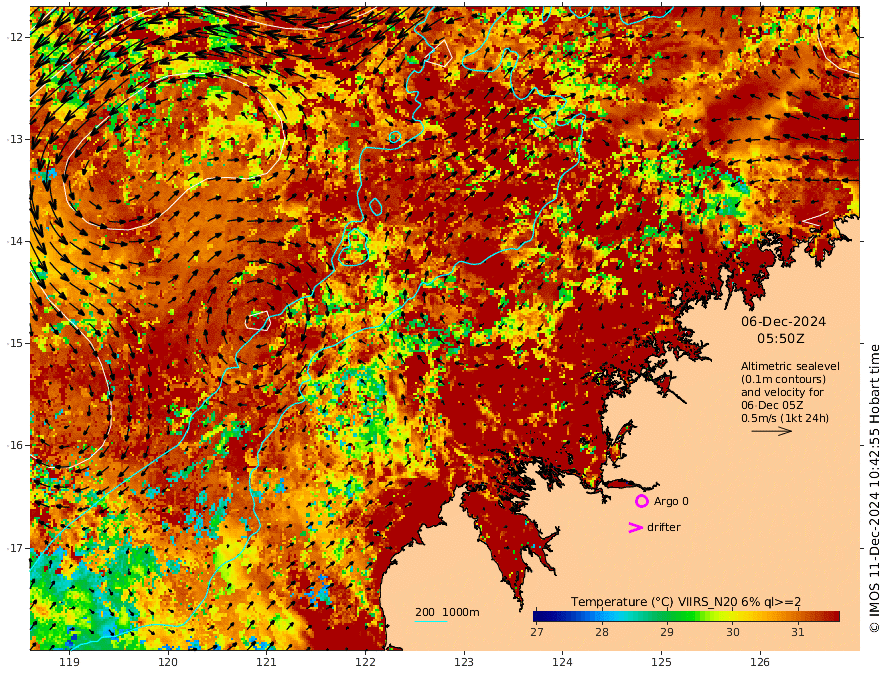This screenshot has width=880, height=680.
Task: Click the "Argo 0" legend label
Action: click(x=671, y=501)
